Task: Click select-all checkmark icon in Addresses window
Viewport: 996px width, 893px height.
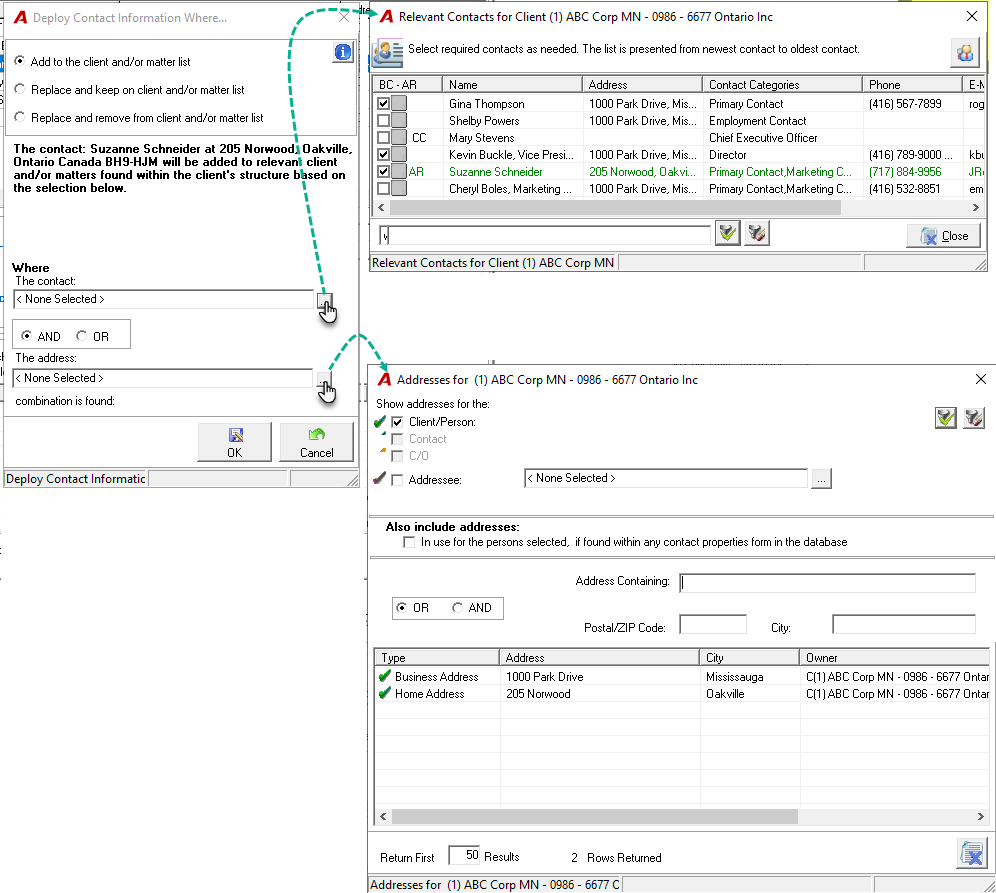Action: pos(945,418)
